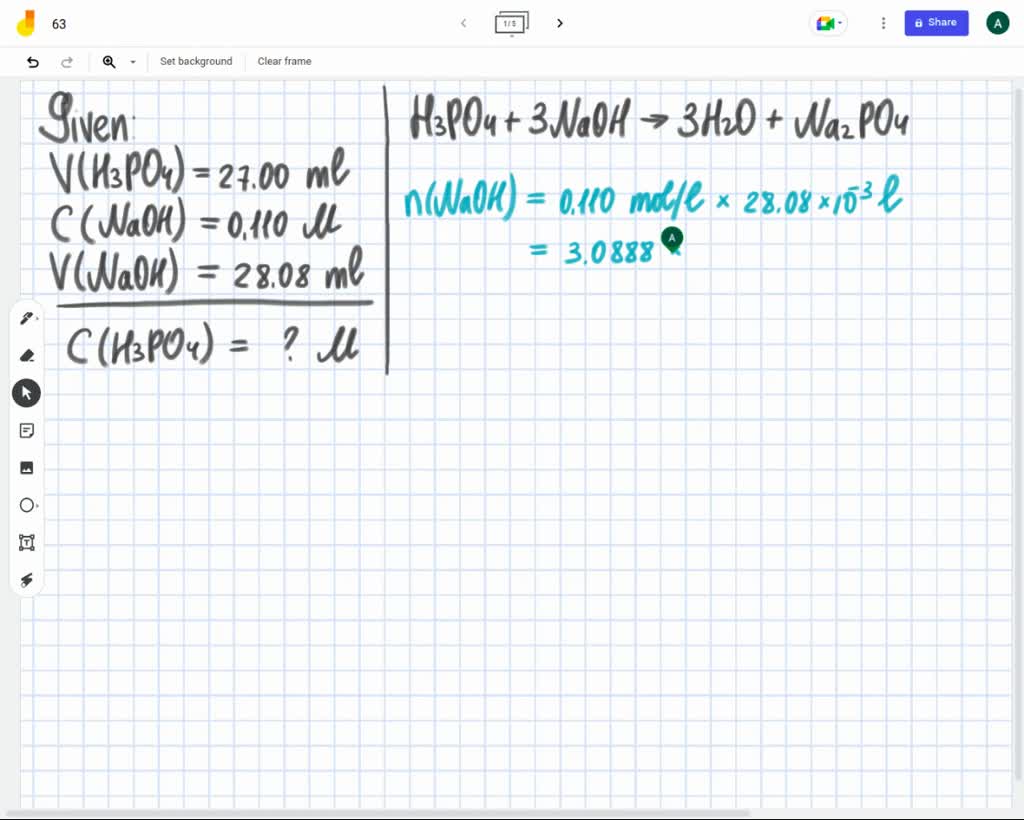Open the account avatar profile circle
This screenshot has width=1024, height=820.
[997, 23]
